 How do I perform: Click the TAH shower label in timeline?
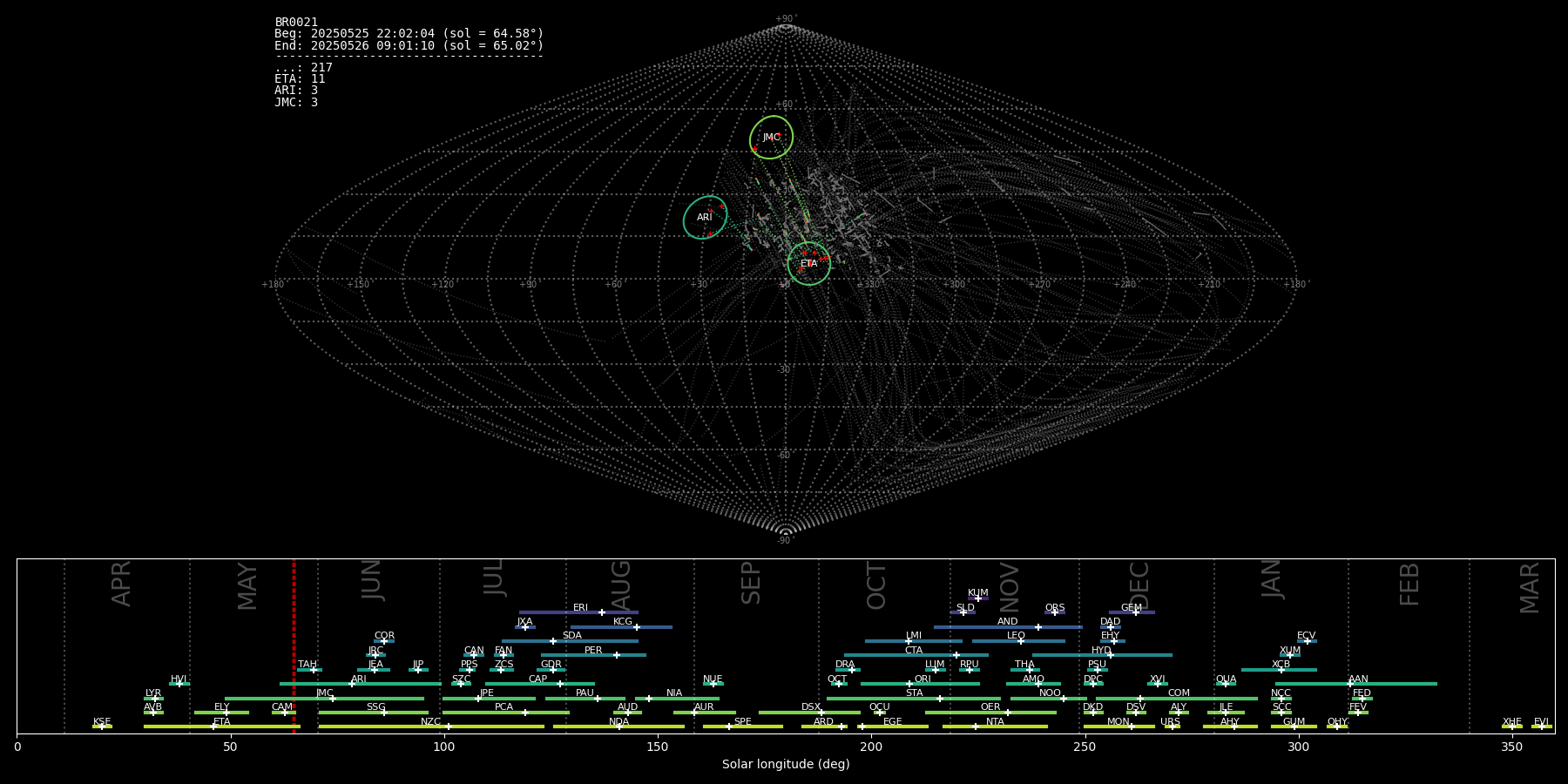pos(308,665)
